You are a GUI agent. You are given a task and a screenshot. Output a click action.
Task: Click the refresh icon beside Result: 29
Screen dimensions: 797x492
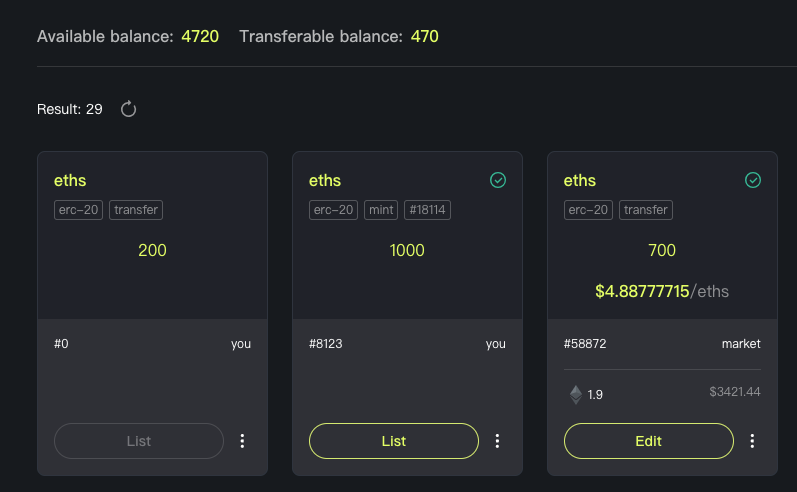(129, 109)
